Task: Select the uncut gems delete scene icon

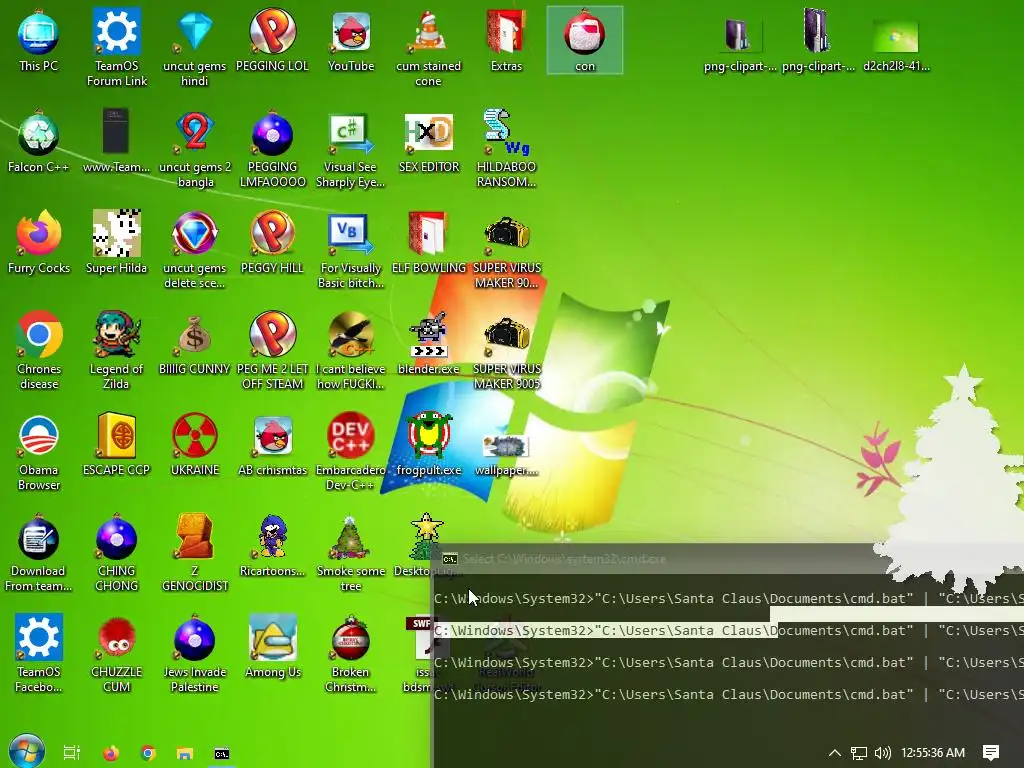Action: 195,234
